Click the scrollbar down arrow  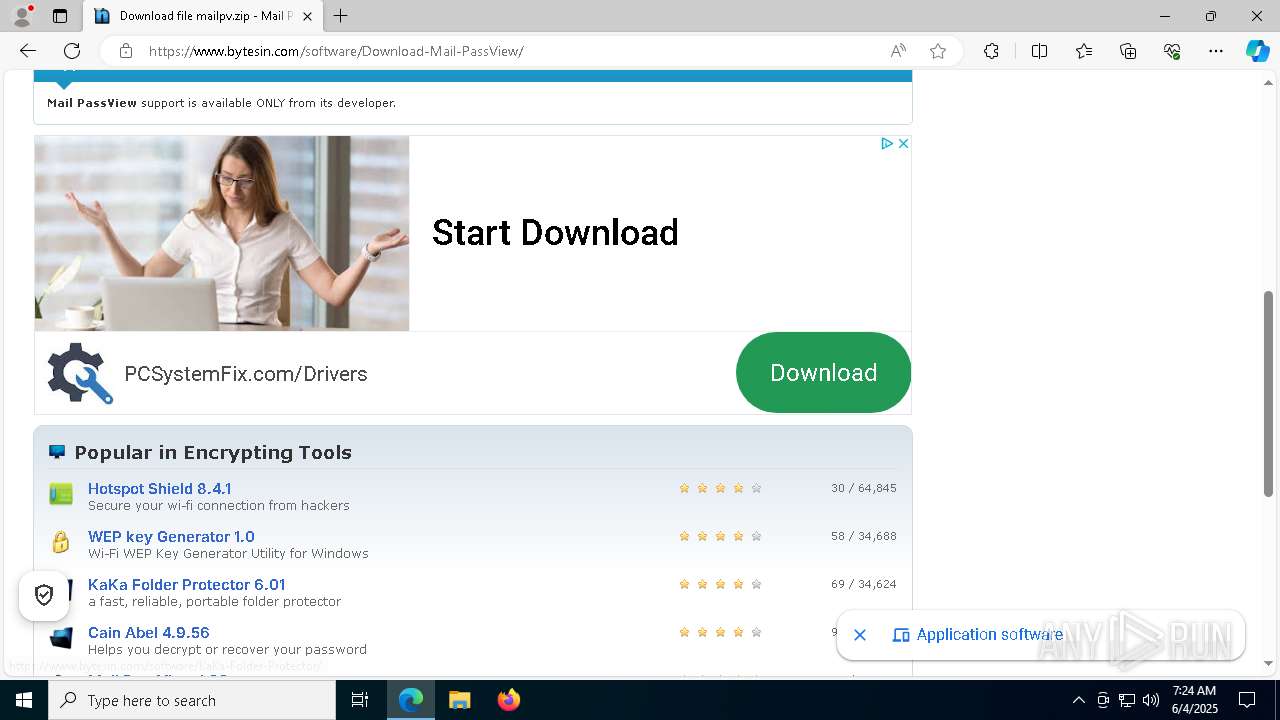coord(1269,663)
